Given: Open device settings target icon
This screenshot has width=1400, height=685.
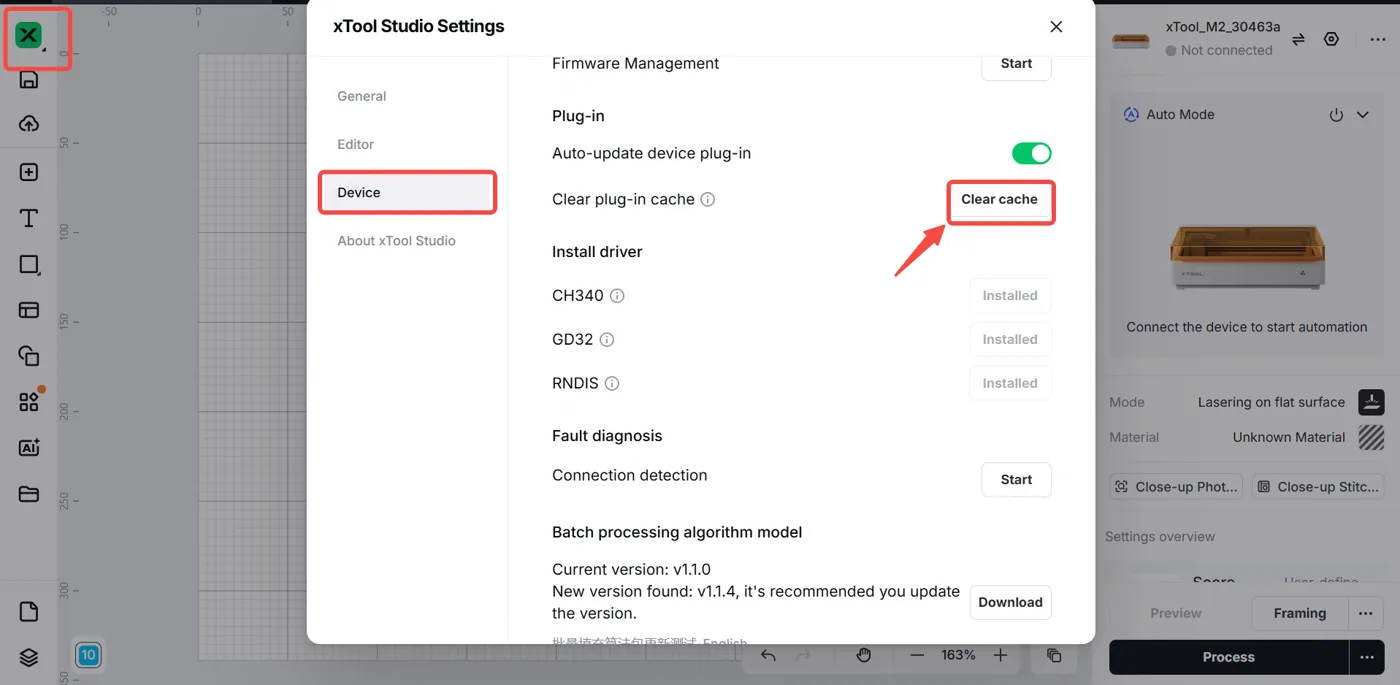Looking at the screenshot, I should [x=1331, y=39].
